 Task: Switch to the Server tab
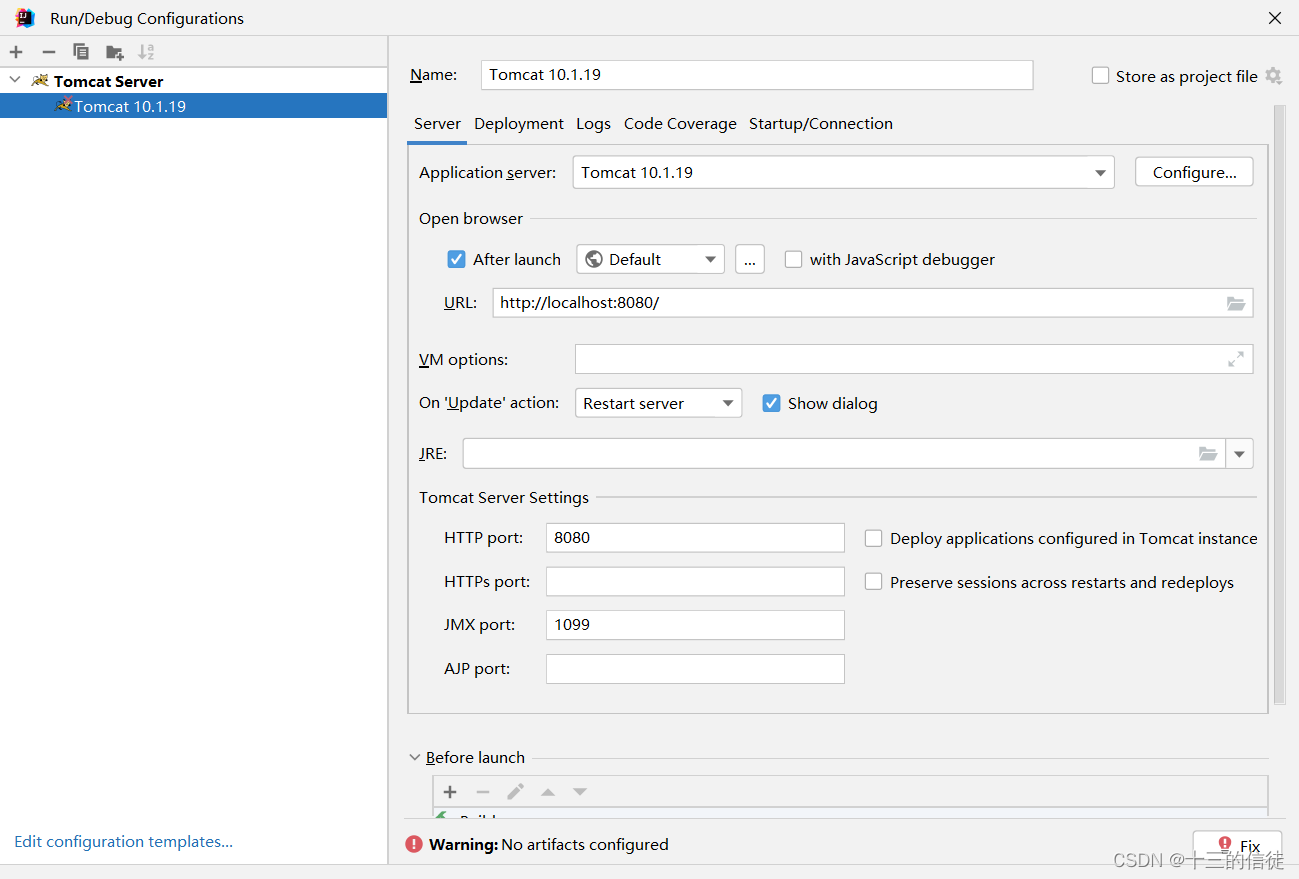point(437,124)
